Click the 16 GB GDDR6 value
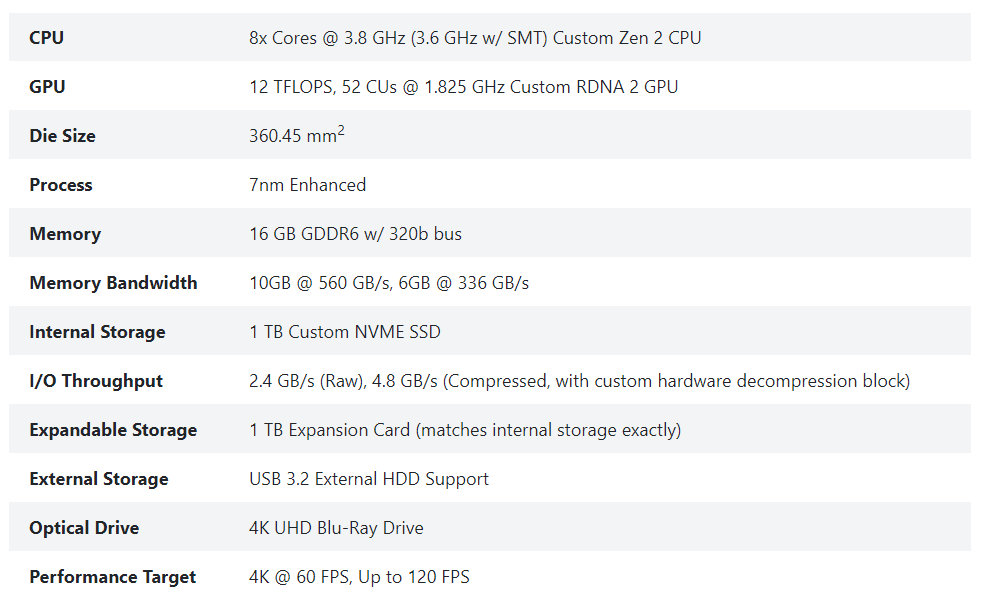This screenshot has height=600, width=985. click(355, 234)
